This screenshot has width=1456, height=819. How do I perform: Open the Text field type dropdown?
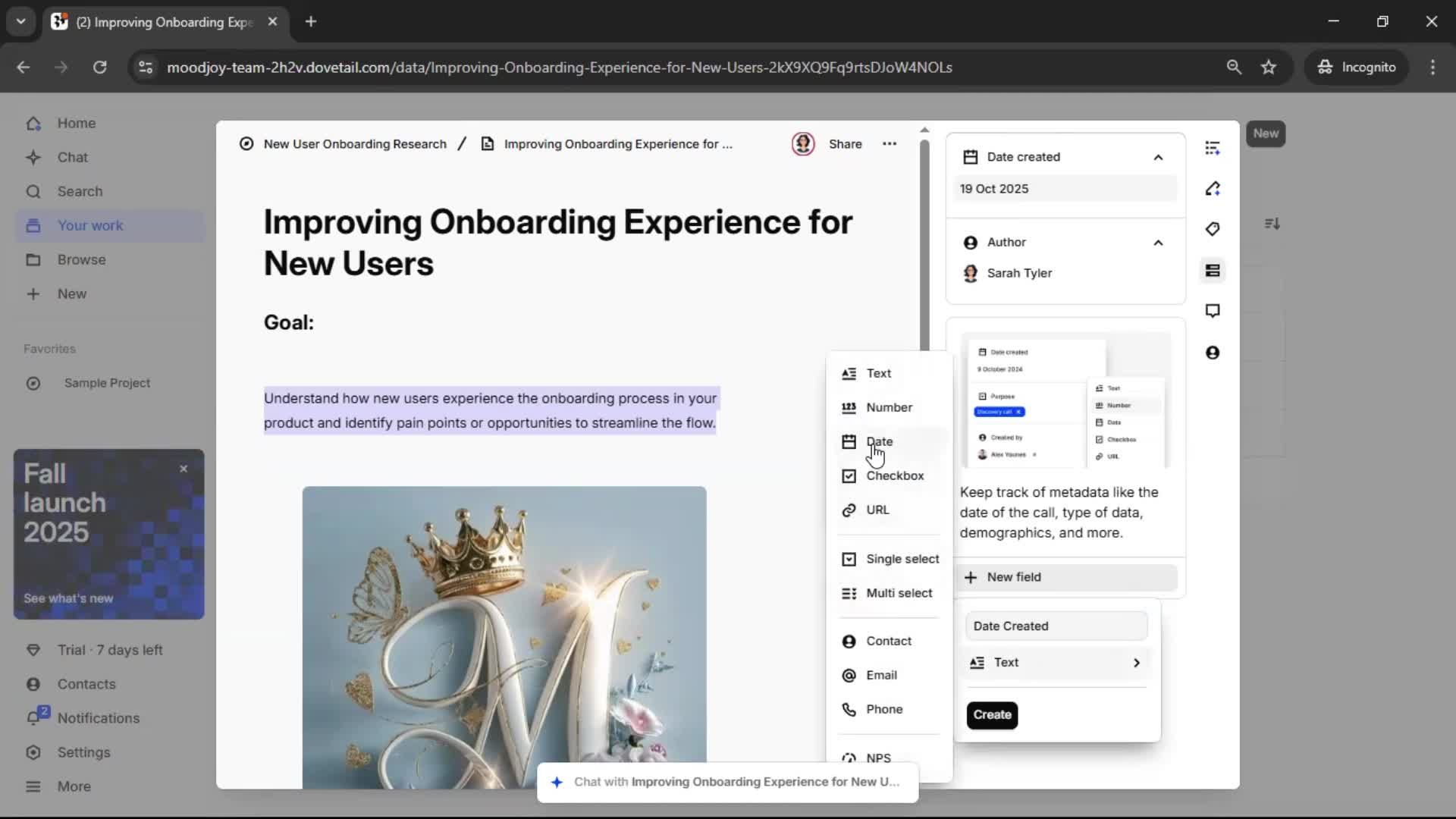1056,663
